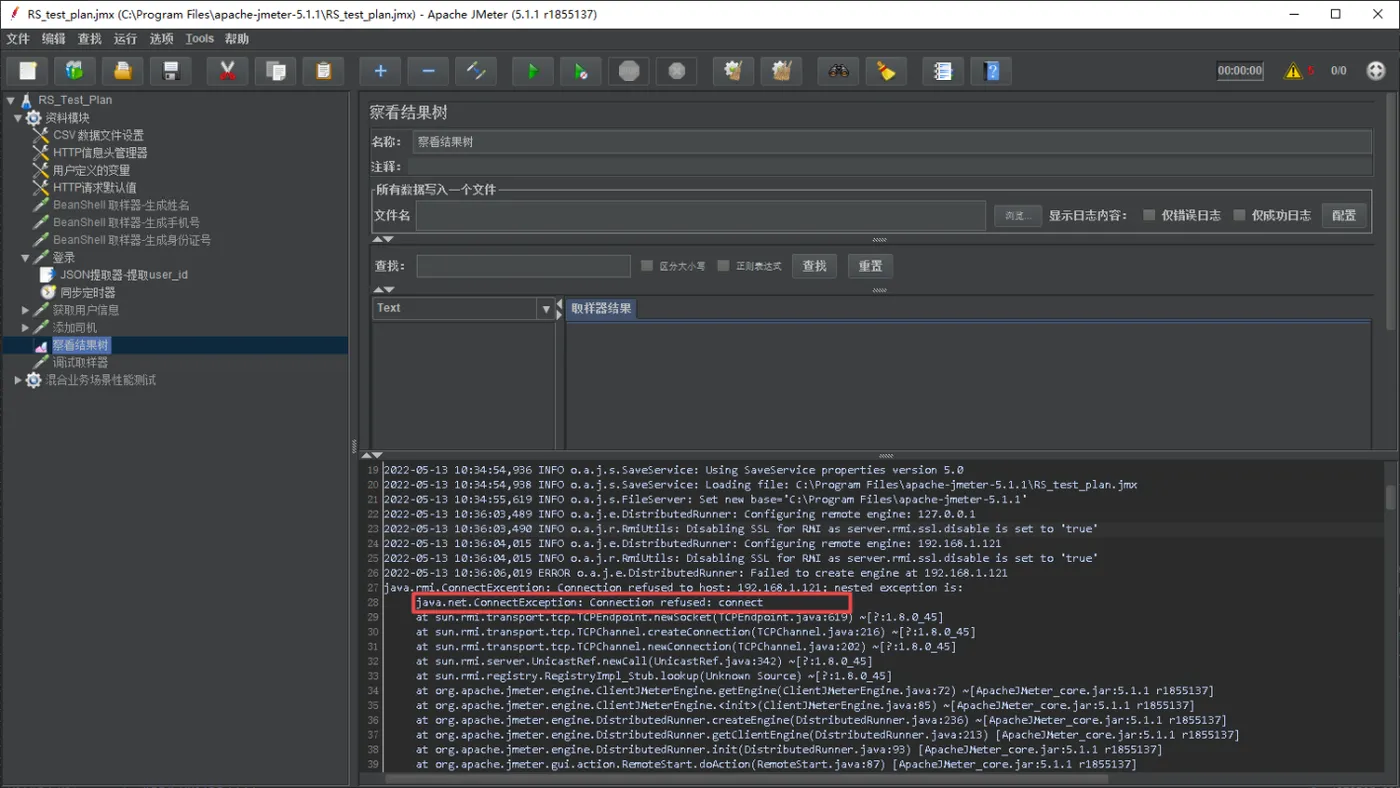Enable the 仅错误日志 checkbox

pos(1149,215)
